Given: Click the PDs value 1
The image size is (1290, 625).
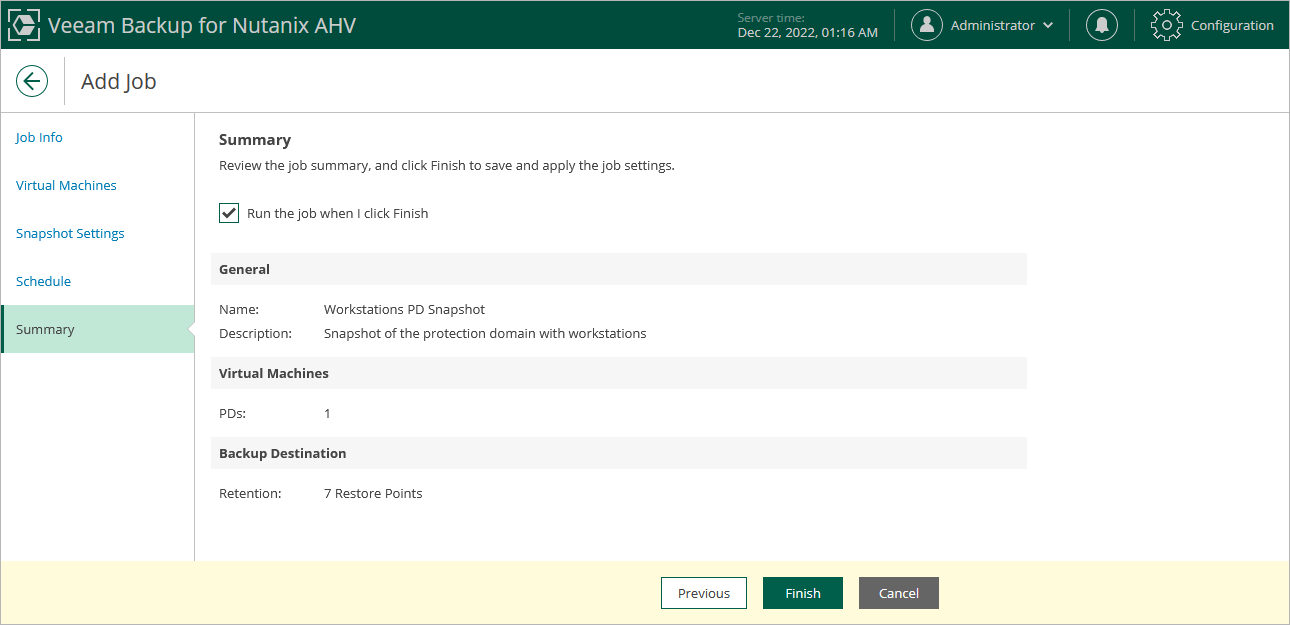Looking at the screenshot, I should point(327,413).
